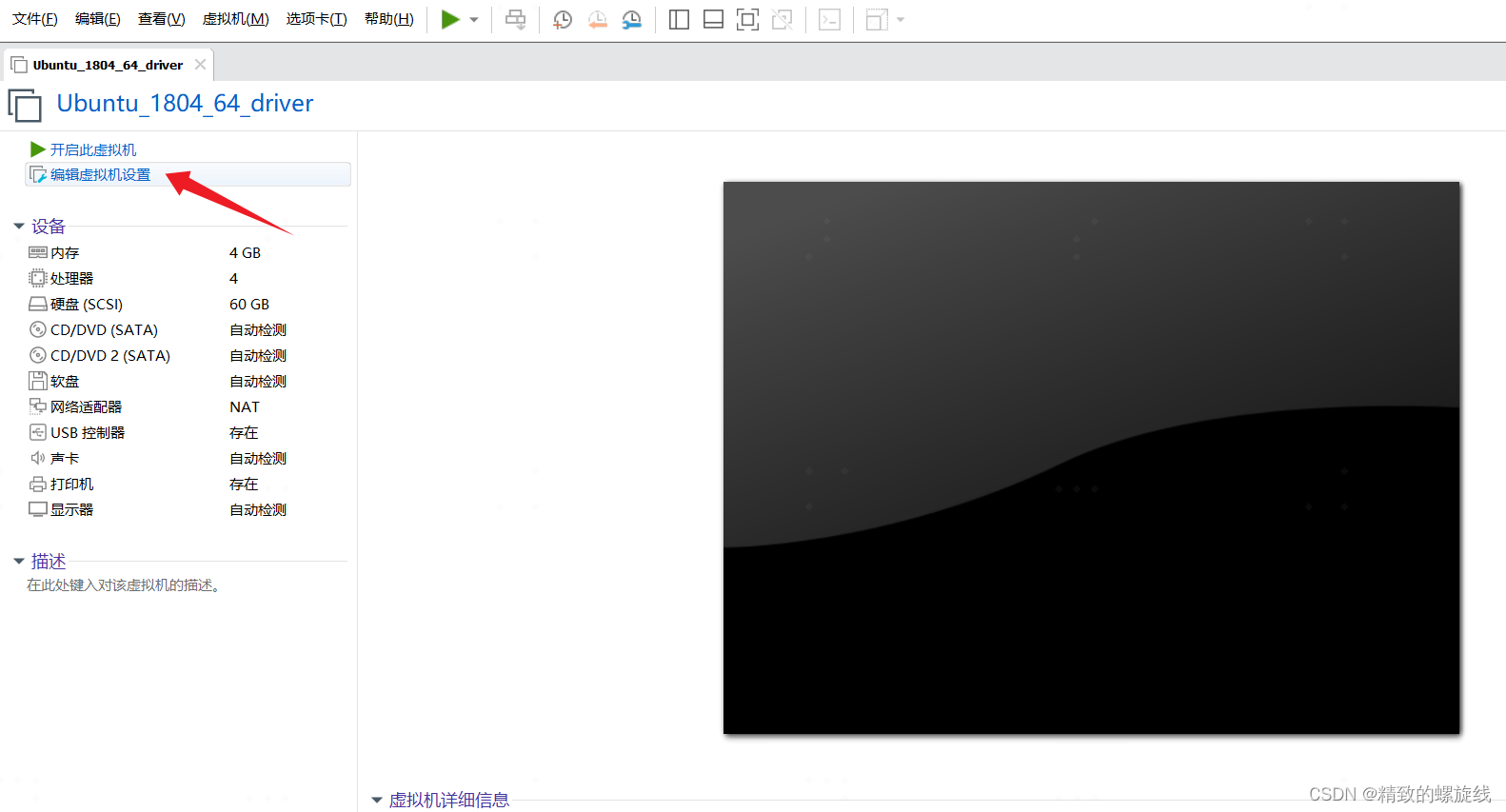Click the 4 GB memory value

[245, 252]
